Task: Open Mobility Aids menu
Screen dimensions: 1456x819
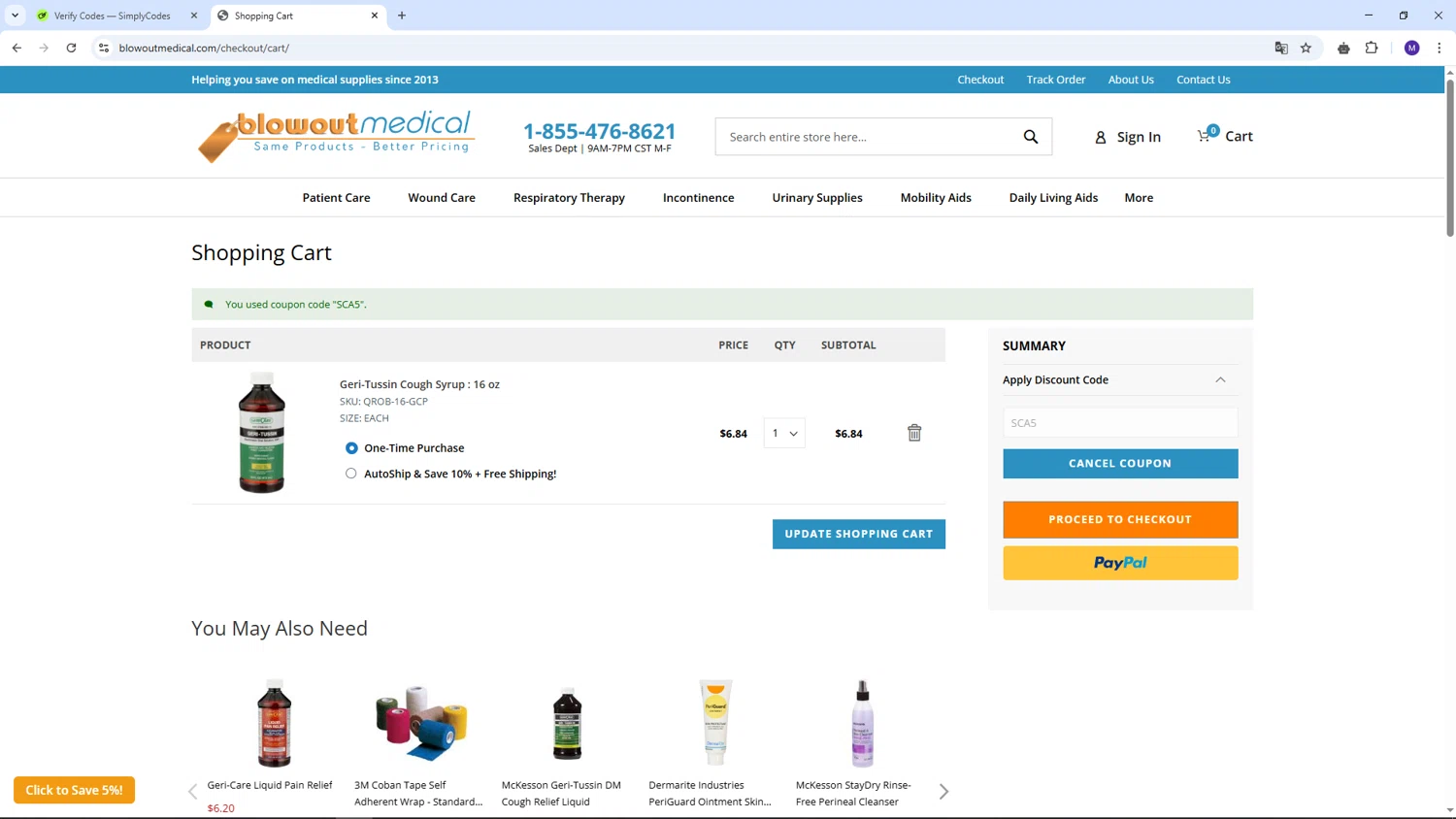Action: pos(936,198)
